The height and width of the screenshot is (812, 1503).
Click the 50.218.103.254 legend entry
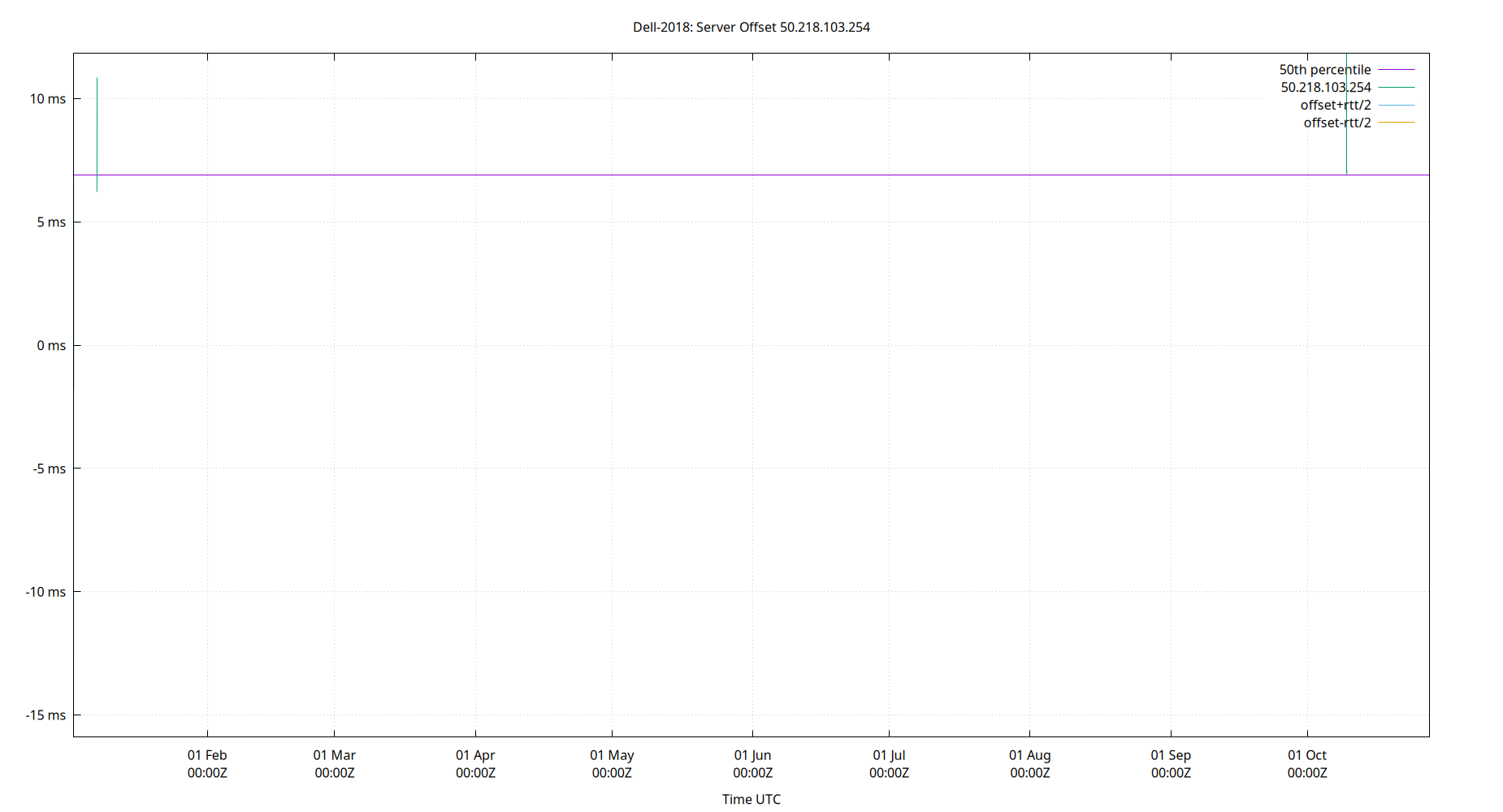pos(1327,87)
